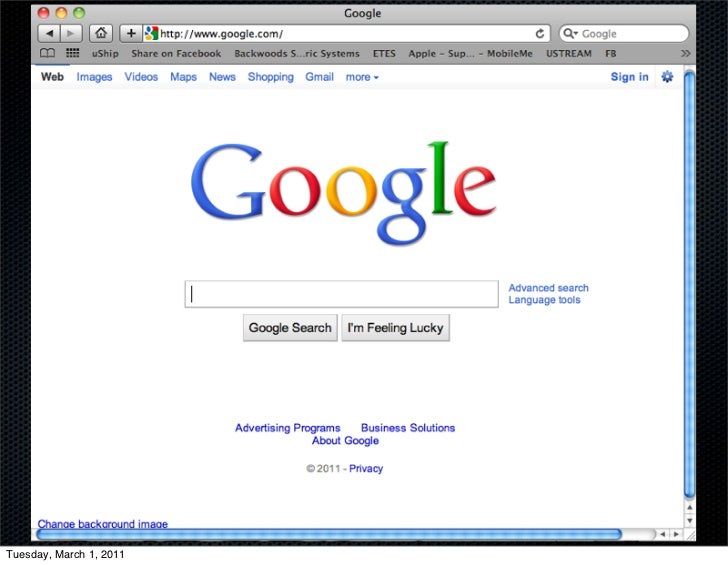
Task: Go to Shopping
Action: pyautogui.click(x=271, y=77)
